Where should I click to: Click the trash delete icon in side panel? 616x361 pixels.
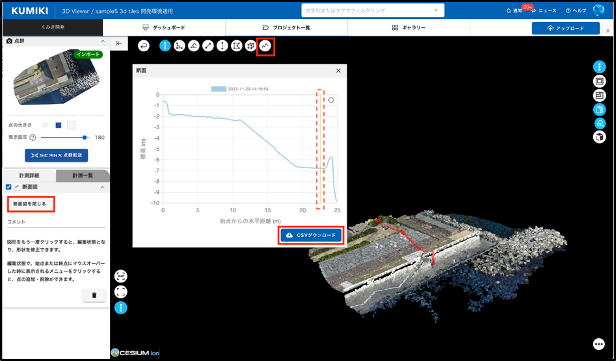(x=94, y=295)
